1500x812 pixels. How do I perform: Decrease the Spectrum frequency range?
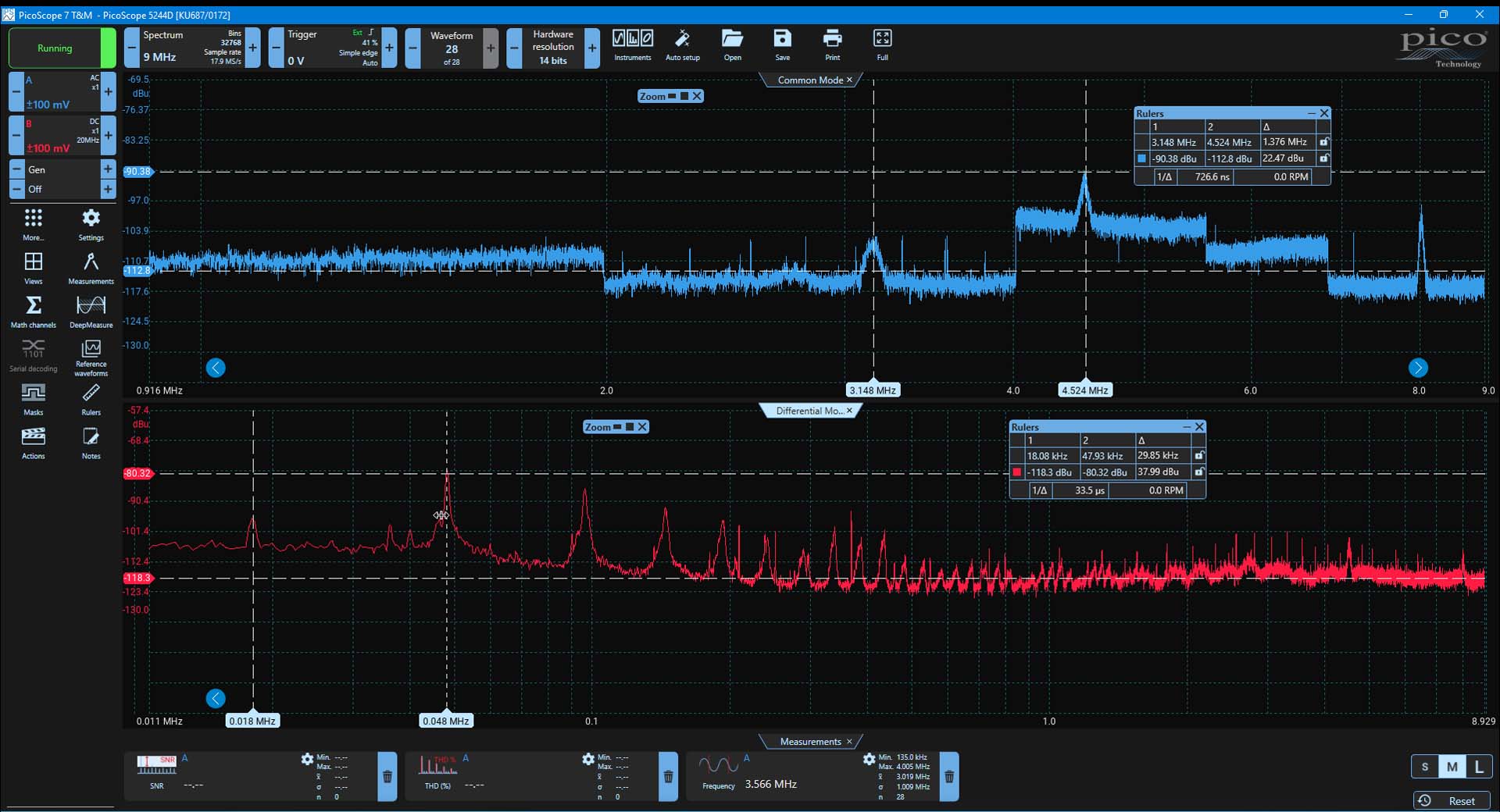132,48
